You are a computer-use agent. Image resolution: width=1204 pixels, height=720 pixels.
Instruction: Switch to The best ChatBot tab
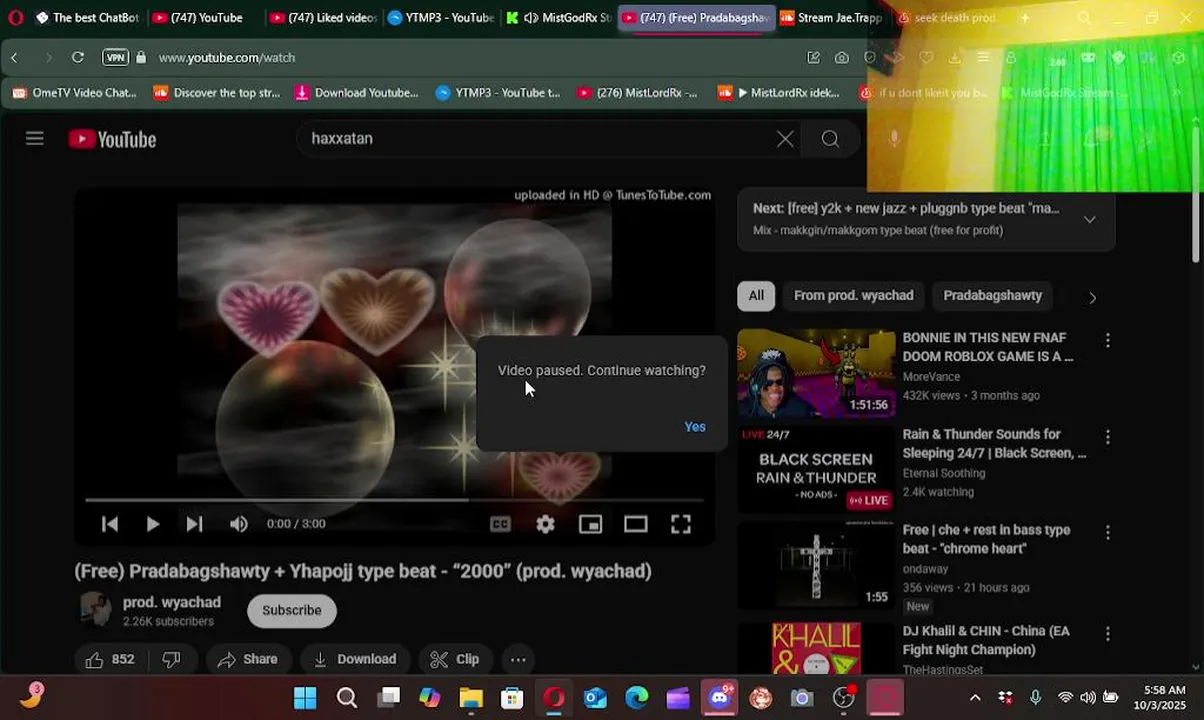[x=88, y=18]
